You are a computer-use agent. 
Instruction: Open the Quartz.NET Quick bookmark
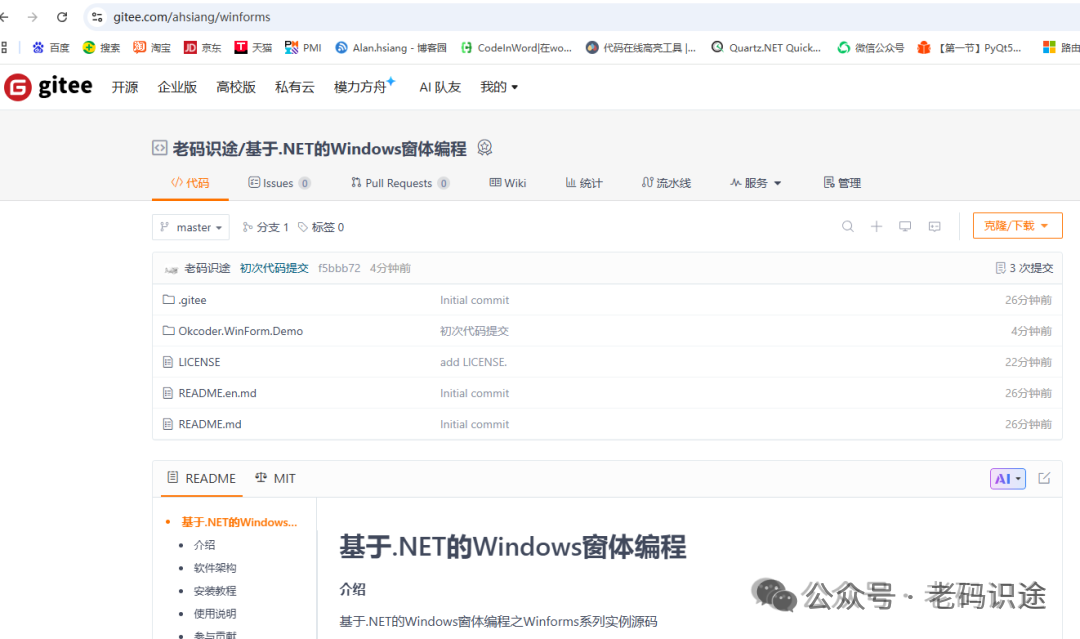pyautogui.click(x=767, y=48)
